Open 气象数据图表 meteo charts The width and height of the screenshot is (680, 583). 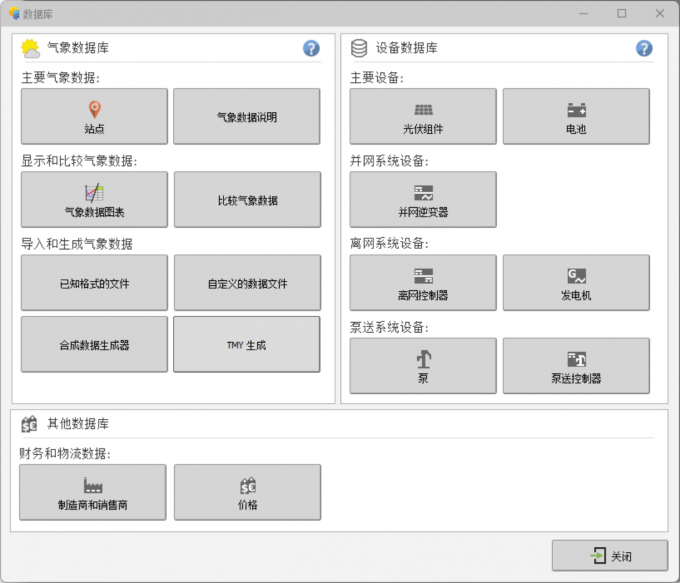[x=94, y=199]
